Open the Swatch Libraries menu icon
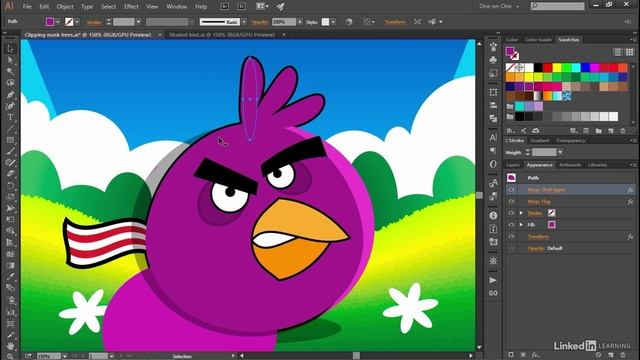640x360 pixels. pyautogui.click(x=510, y=131)
